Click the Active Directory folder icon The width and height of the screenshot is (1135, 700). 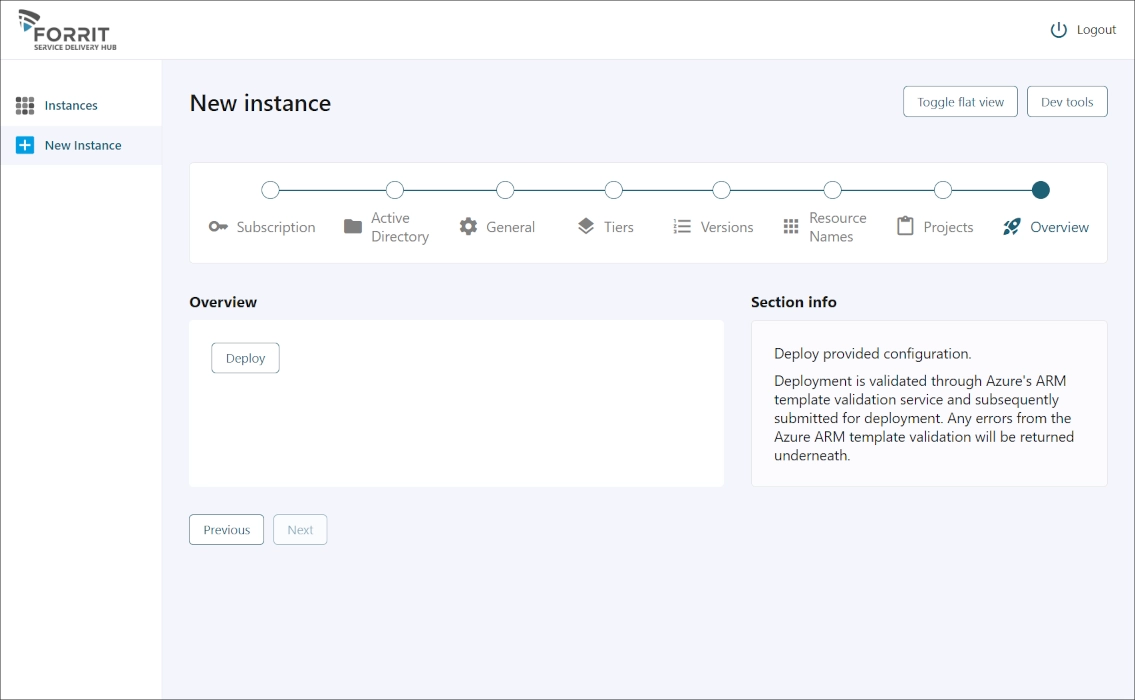pos(353,227)
